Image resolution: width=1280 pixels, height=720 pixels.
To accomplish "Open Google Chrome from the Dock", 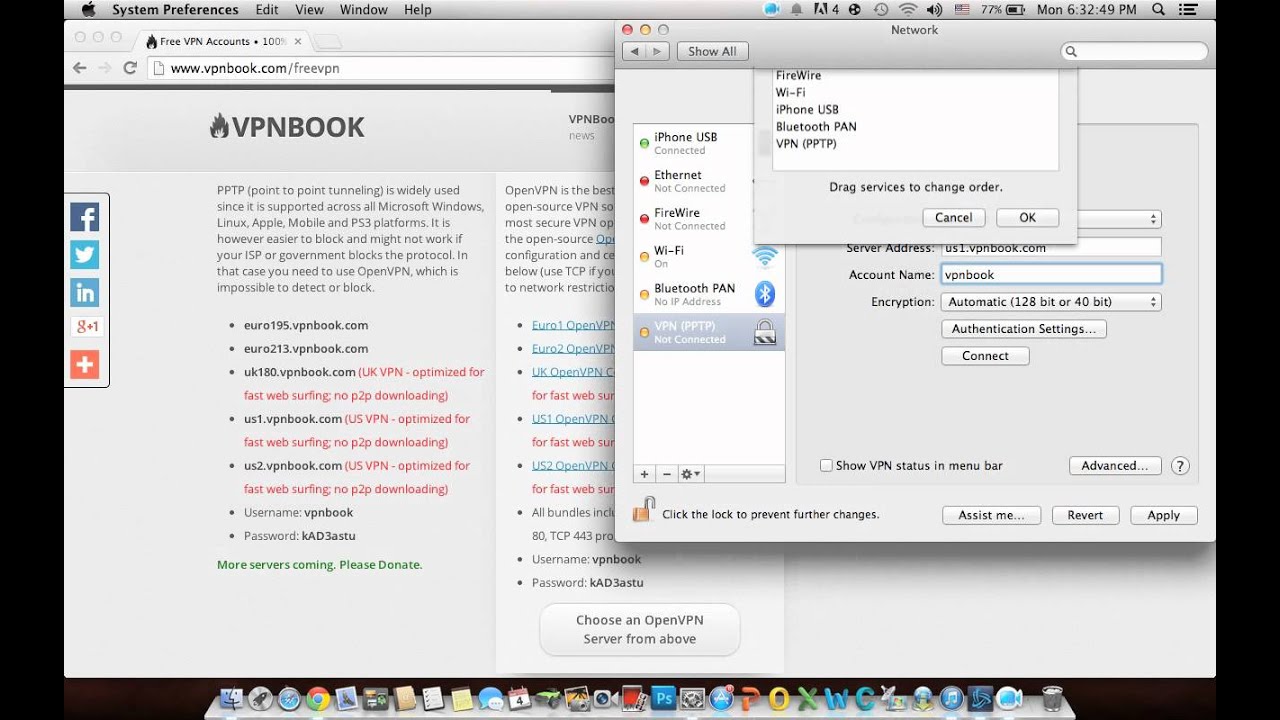I will [x=318, y=698].
